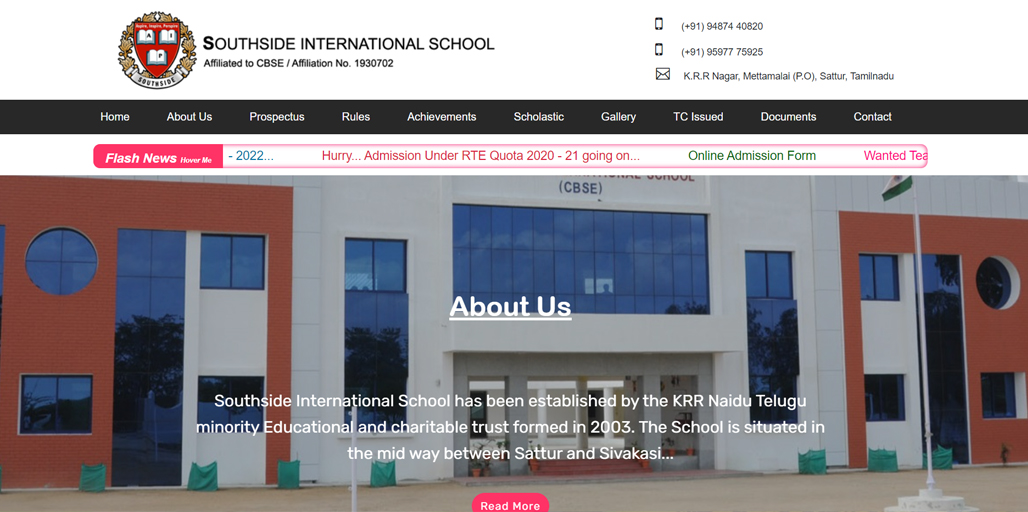
Task: Click the Wanted Teachers news item
Action: [895, 156]
